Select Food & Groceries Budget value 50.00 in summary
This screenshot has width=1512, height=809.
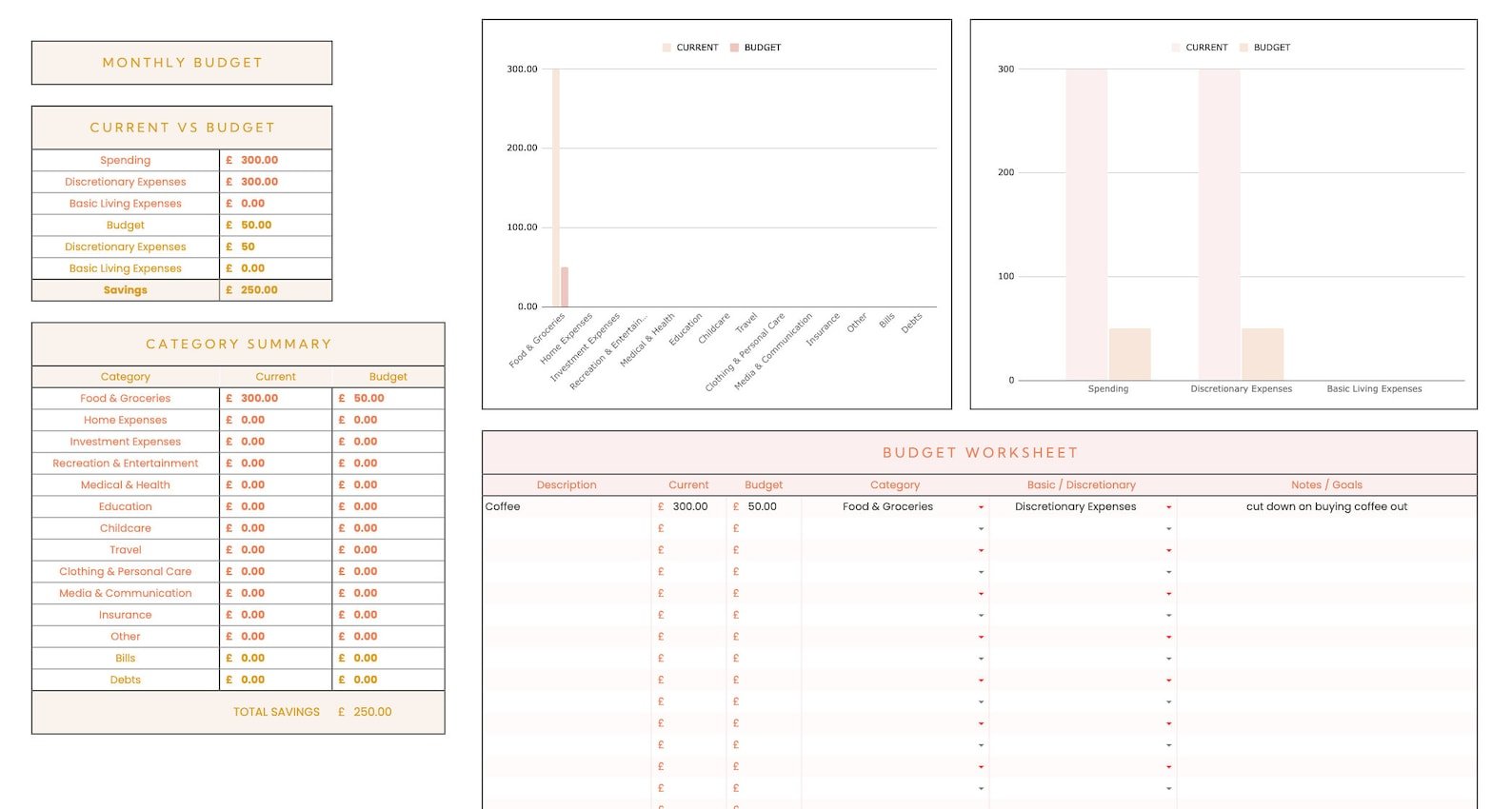click(x=388, y=399)
